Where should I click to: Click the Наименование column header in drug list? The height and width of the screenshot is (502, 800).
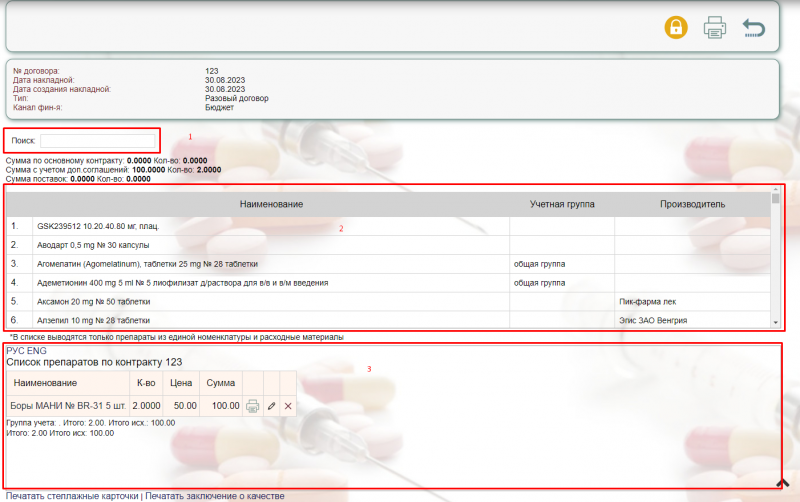point(271,204)
